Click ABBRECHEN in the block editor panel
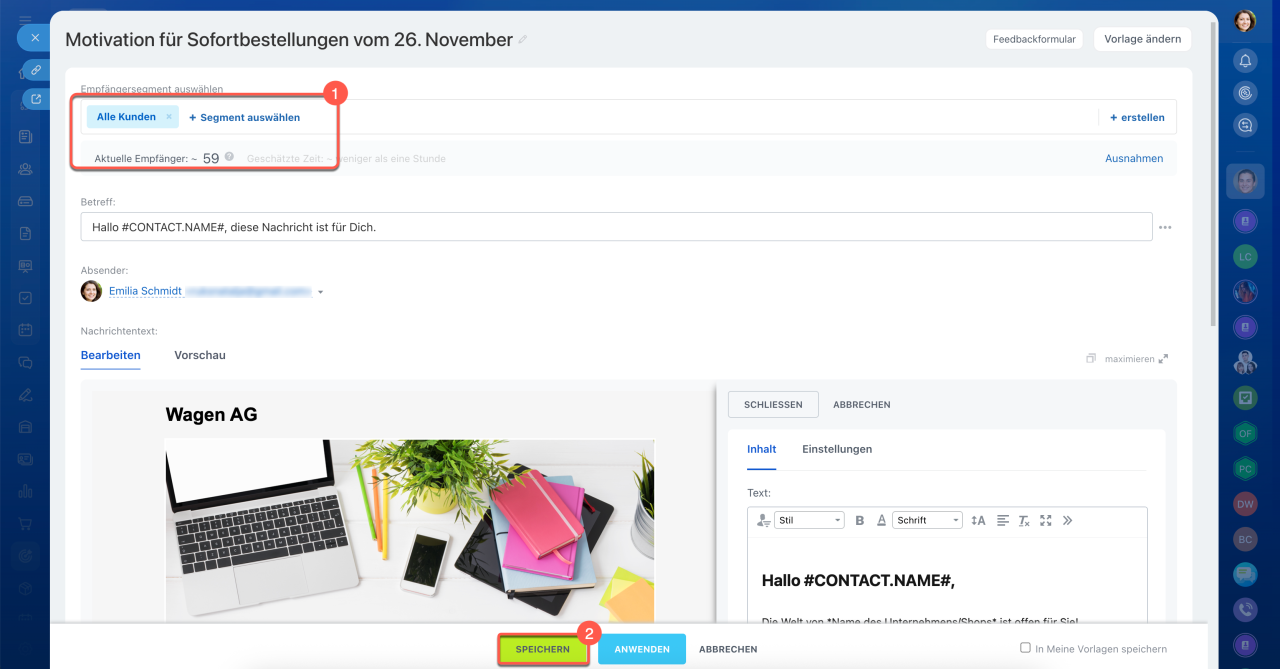This screenshot has width=1280, height=669. [862, 405]
